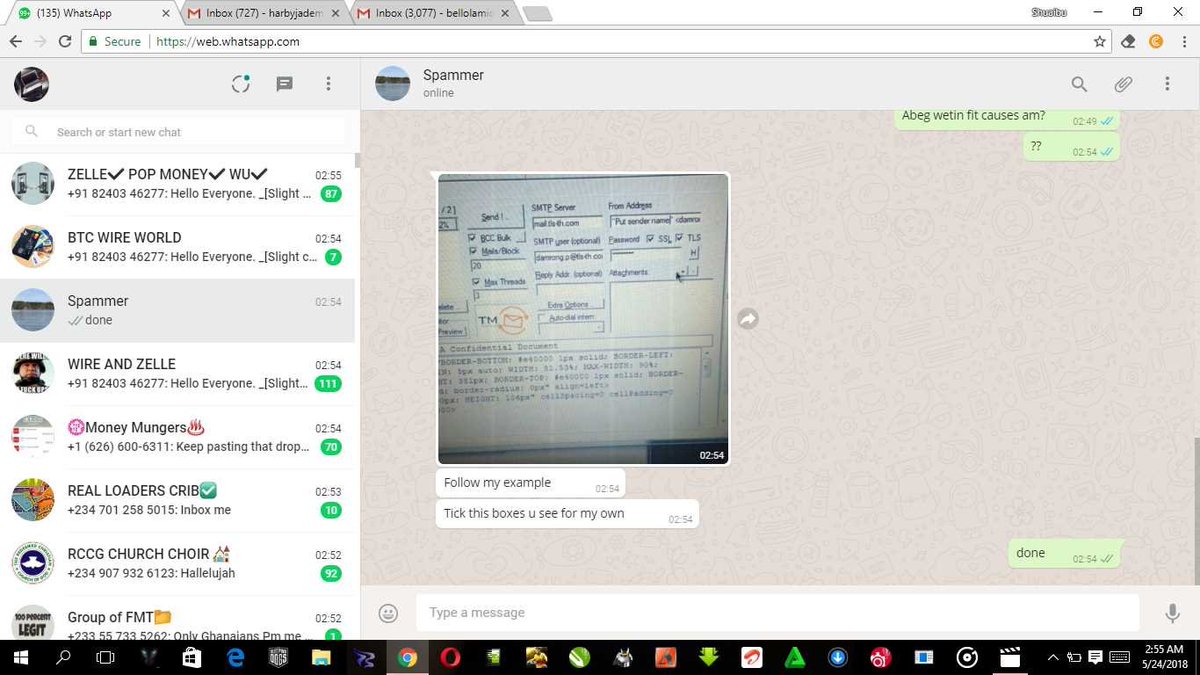This screenshot has height=675, width=1200.
Task: Open the WhatsApp status updates icon
Action: click(x=240, y=84)
